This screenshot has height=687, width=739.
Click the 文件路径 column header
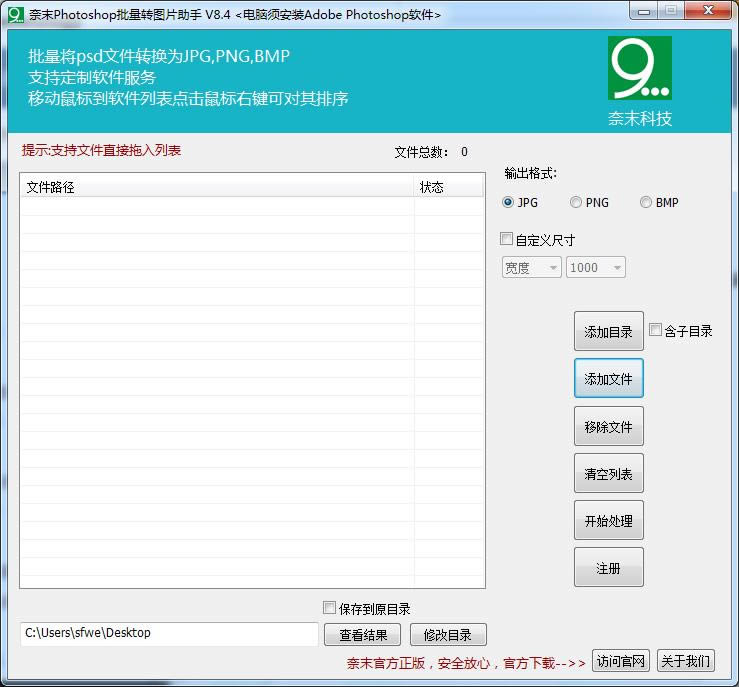[217, 187]
